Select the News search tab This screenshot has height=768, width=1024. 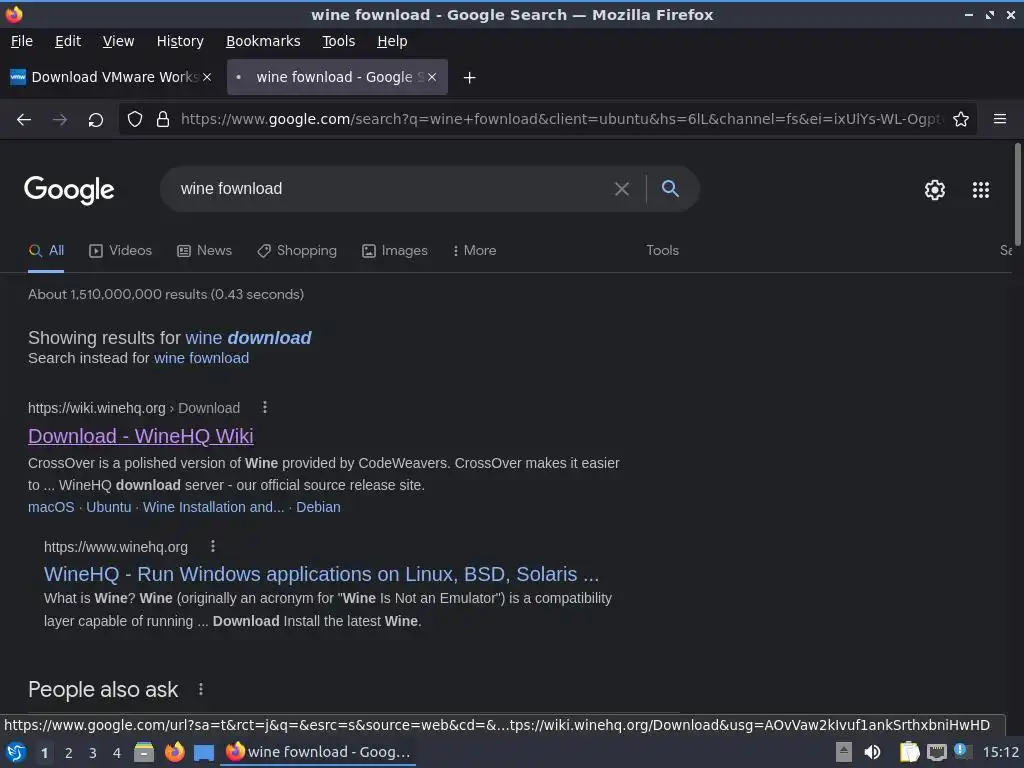[x=204, y=251]
